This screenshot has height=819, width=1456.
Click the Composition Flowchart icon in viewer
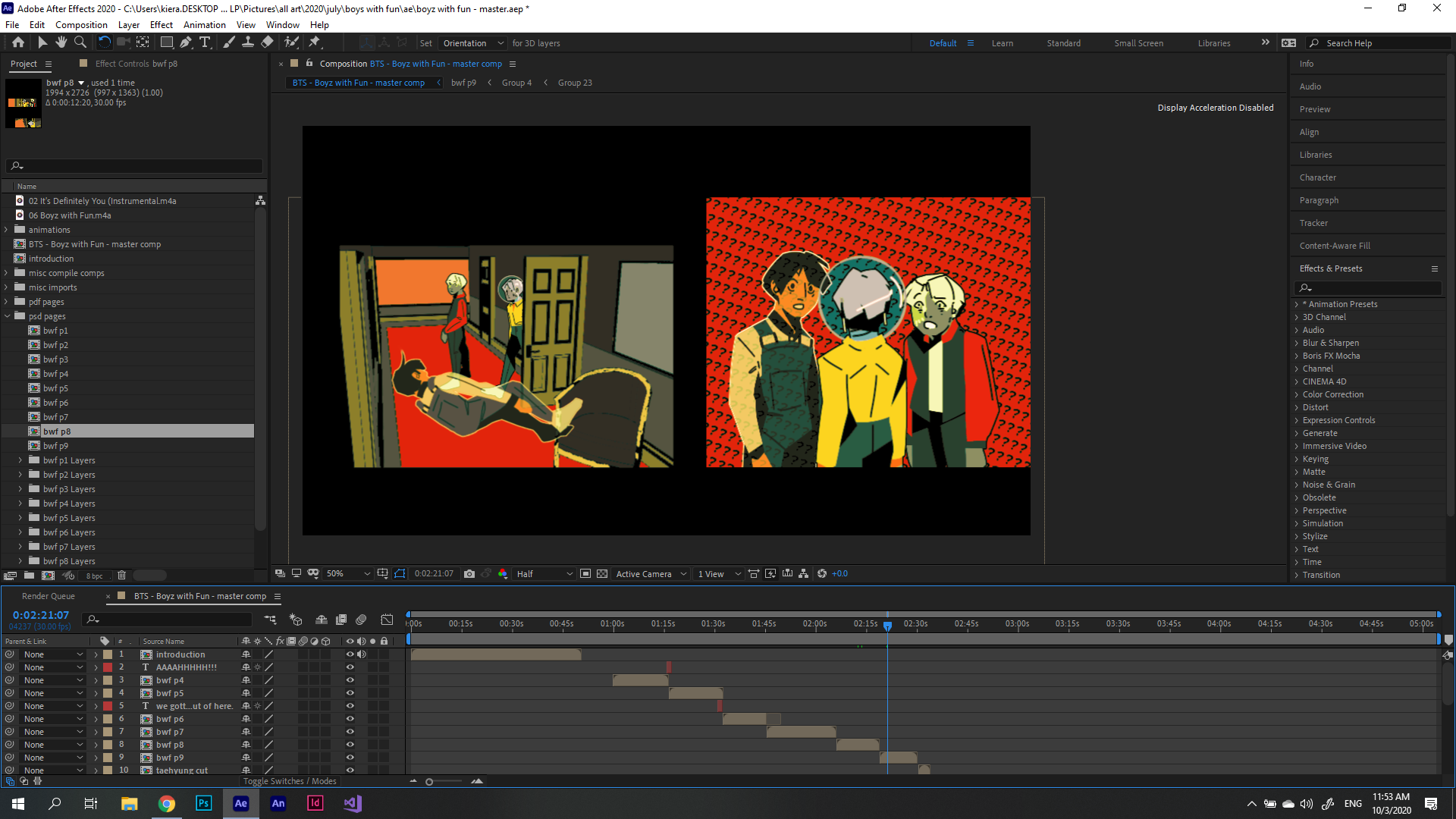pos(804,574)
